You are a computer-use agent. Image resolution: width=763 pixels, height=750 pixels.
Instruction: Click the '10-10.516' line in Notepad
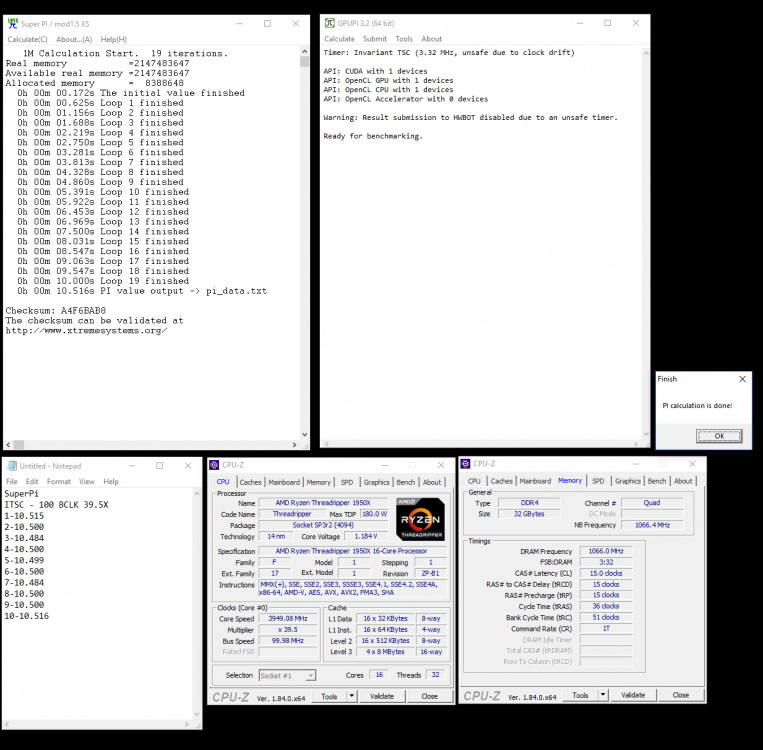pyautogui.click(x=27, y=616)
